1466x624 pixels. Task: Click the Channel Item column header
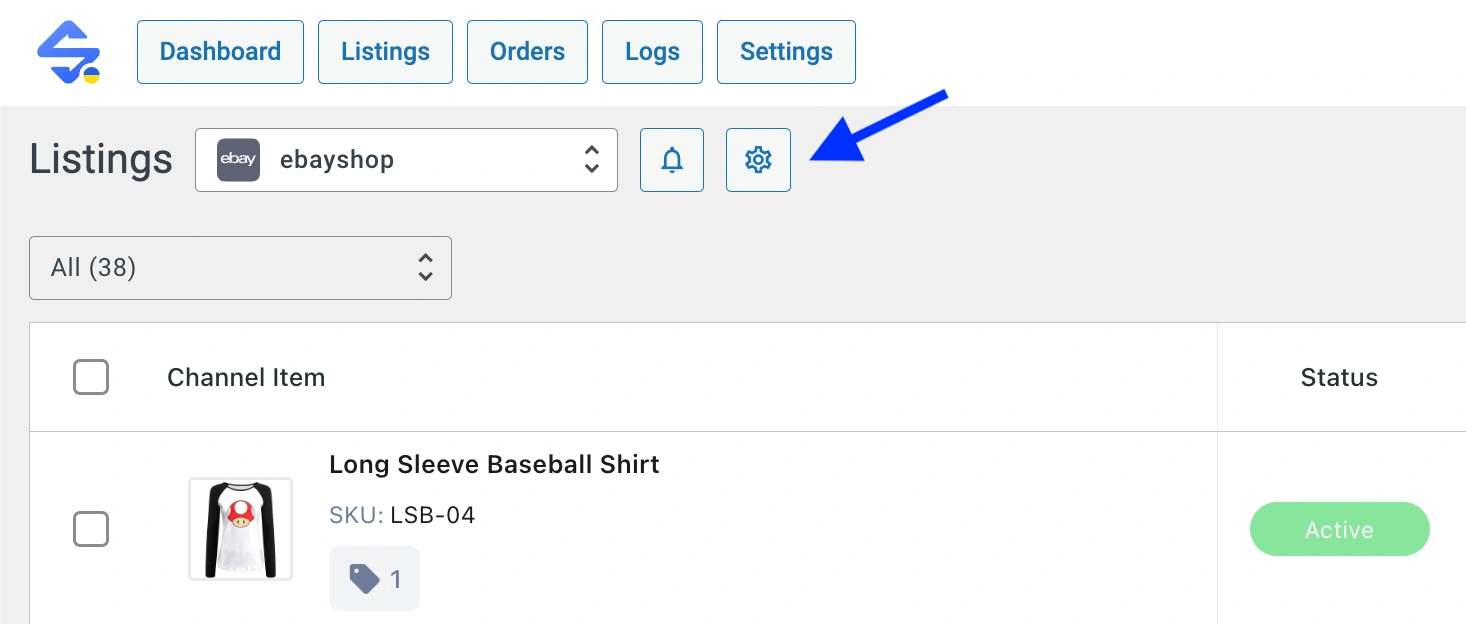(x=246, y=377)
